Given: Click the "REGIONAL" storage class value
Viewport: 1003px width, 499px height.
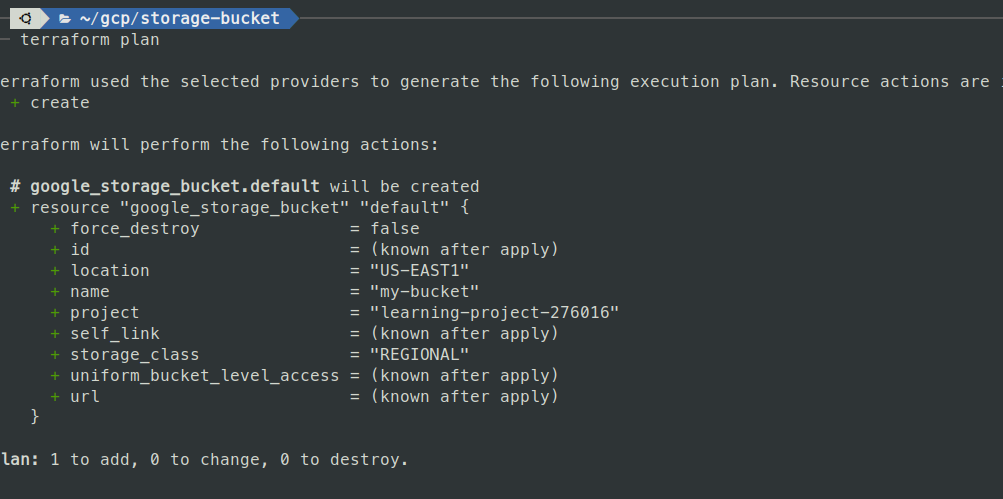Looking at the screenshot, I should coord(420,355).
